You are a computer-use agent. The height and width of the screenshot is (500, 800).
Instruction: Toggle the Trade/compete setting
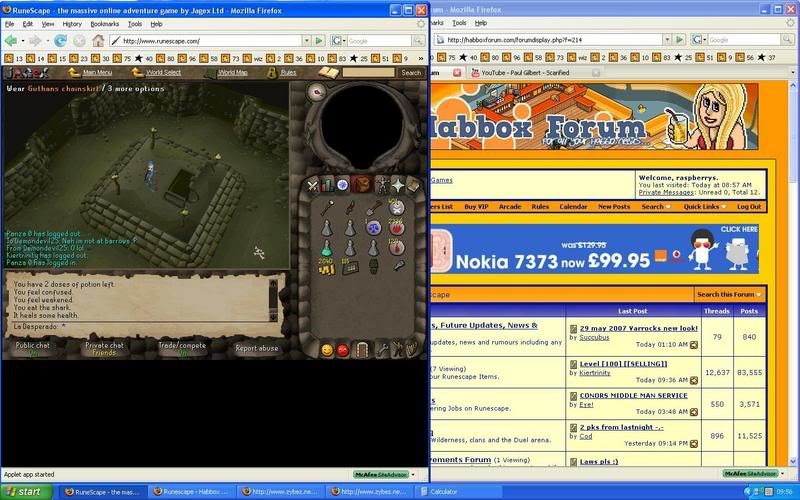pos(182,348)
